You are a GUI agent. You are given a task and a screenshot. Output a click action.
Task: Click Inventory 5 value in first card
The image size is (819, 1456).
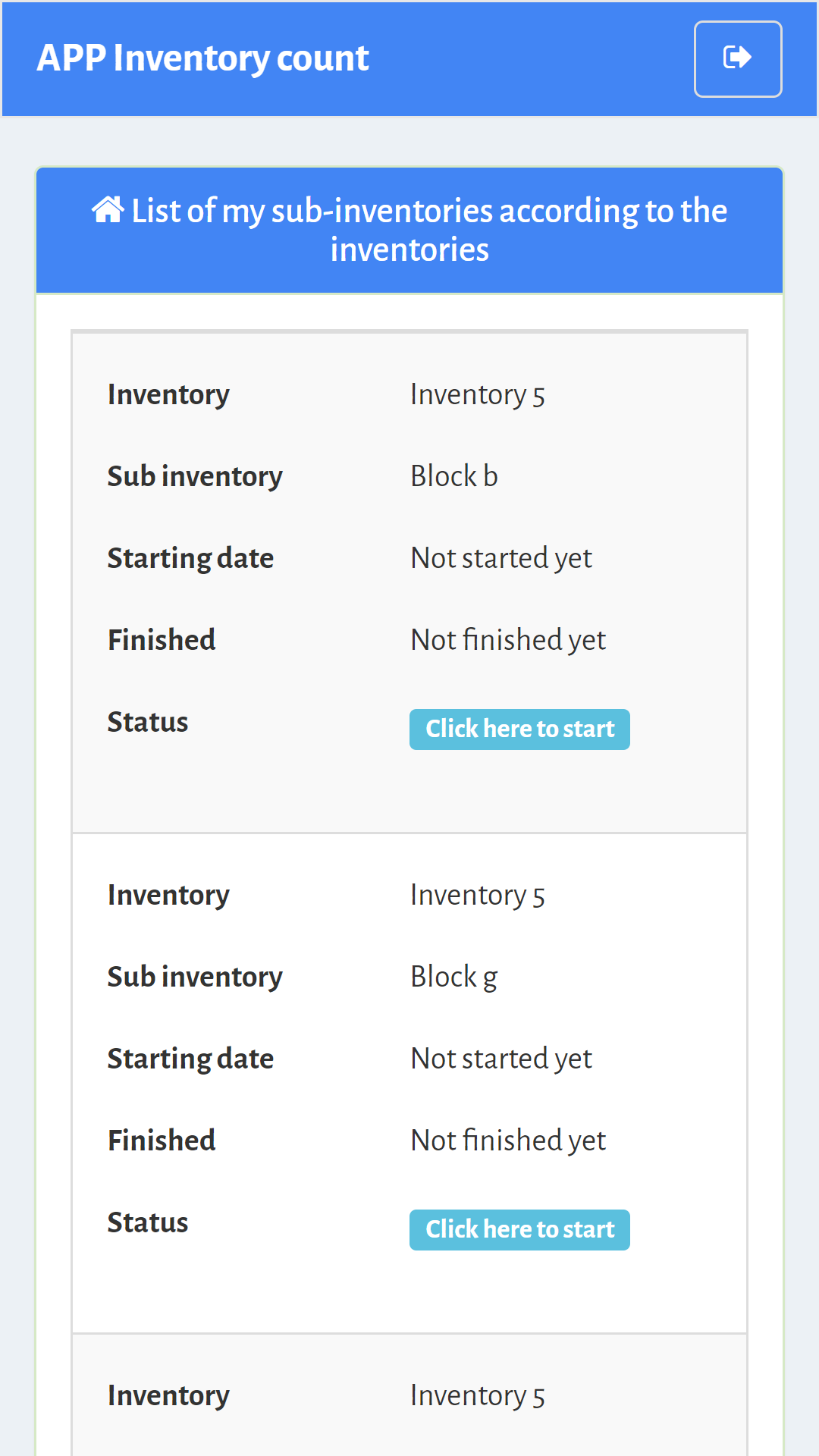(x=478, y=395)
